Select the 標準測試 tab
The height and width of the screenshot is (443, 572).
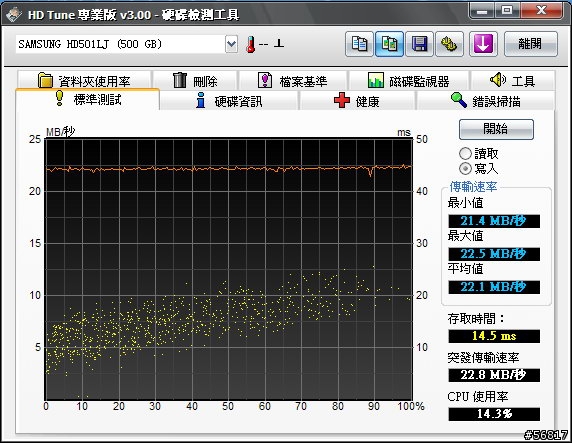click(x=88, y=99)
